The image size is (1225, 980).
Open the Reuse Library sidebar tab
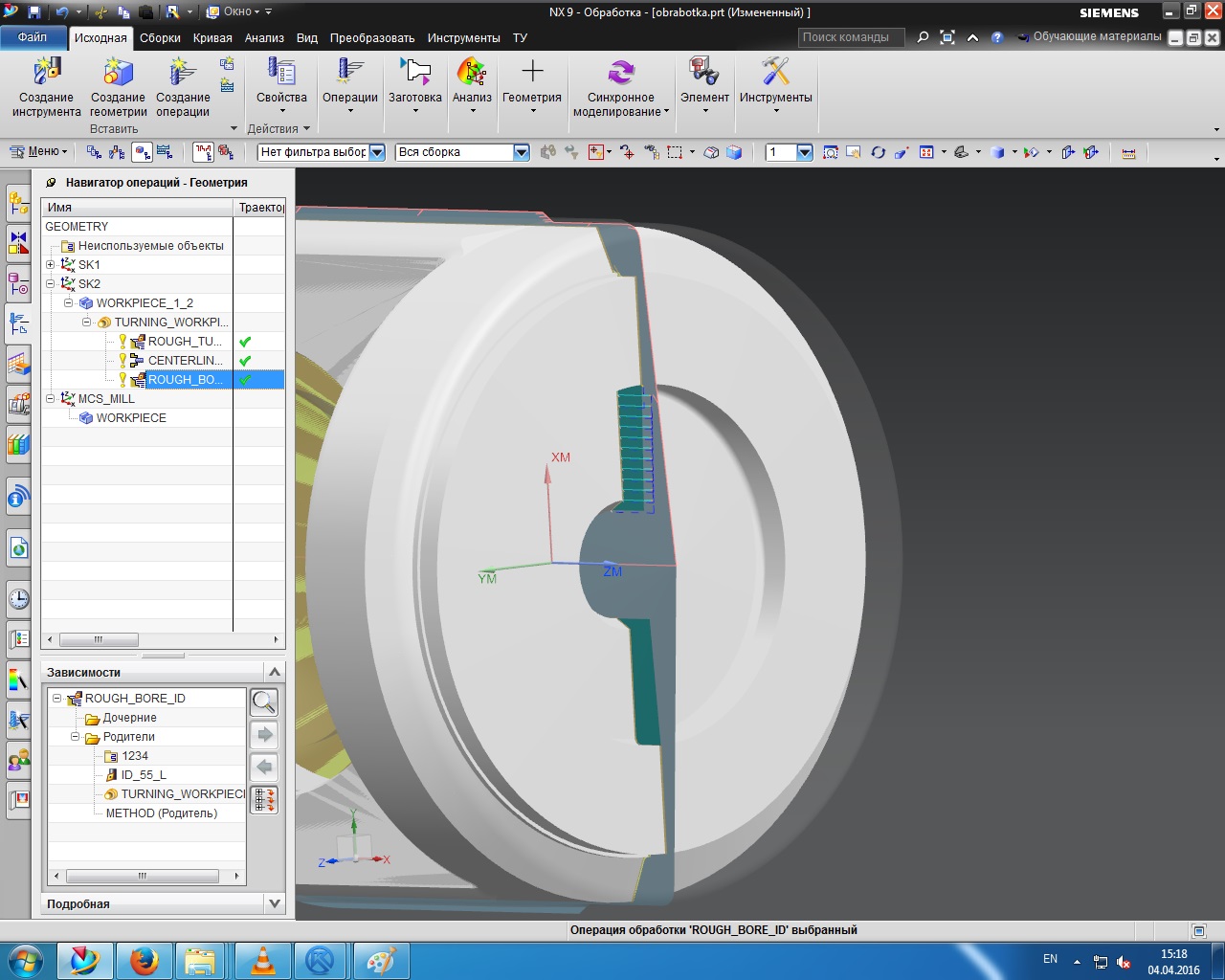tap(18, 444)
